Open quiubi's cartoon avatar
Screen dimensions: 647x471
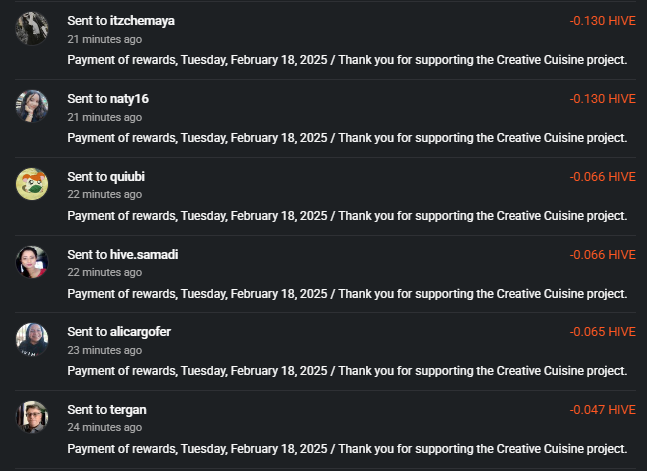point(32,184)
